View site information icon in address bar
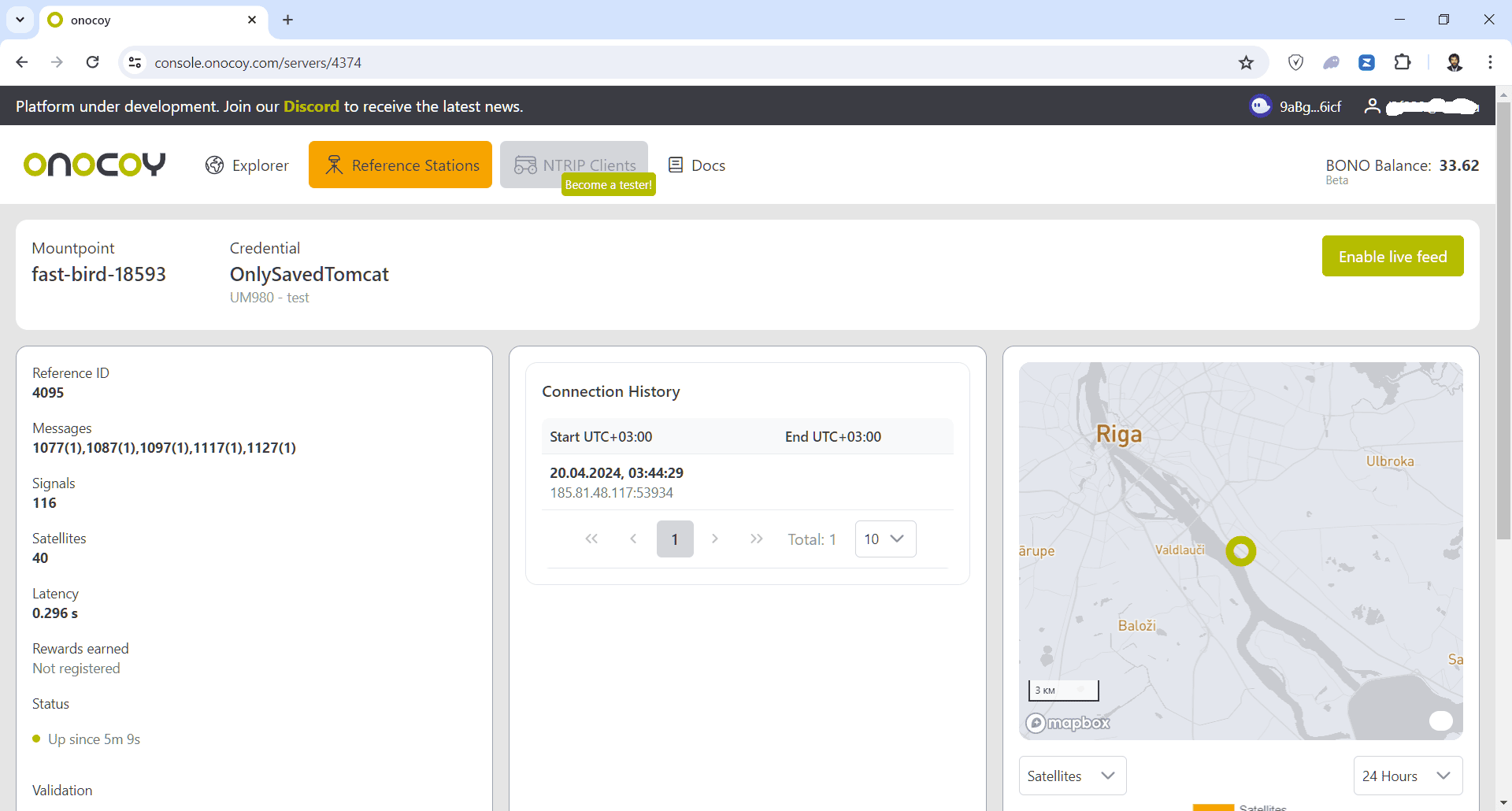 pos(135,62)
